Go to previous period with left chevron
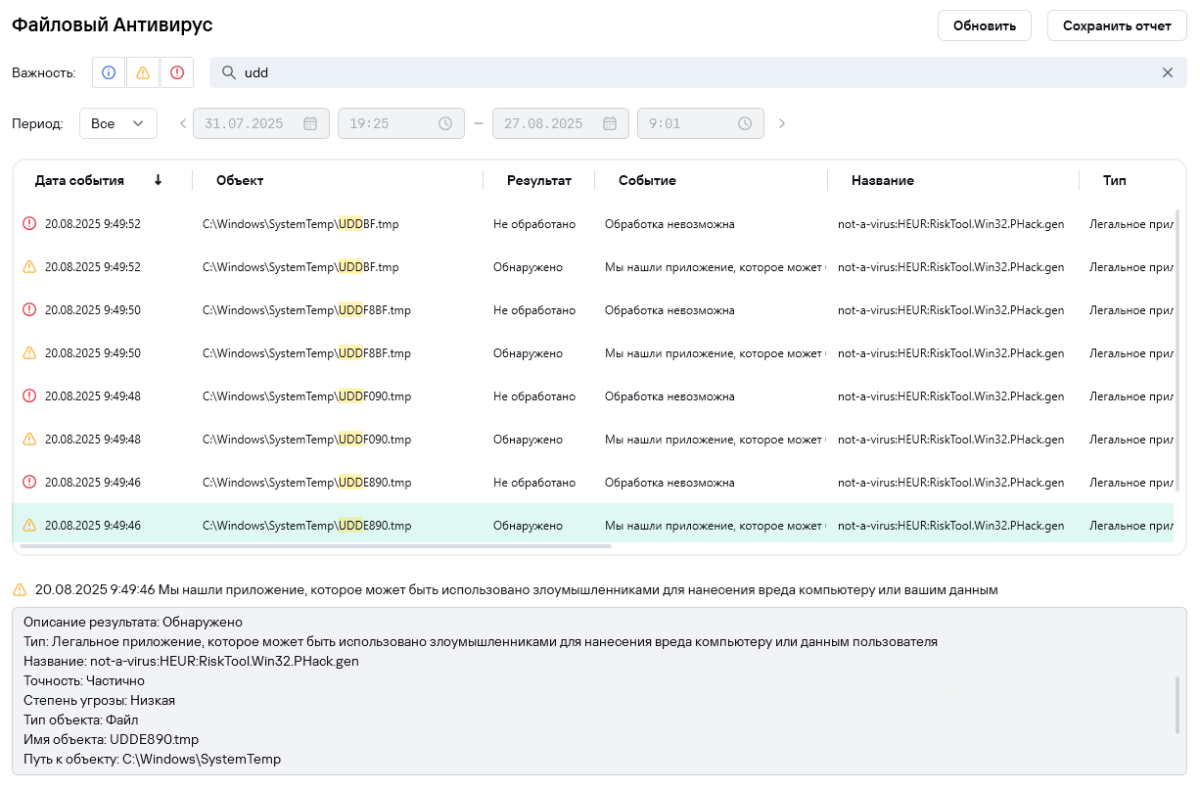The height and width of the screenshot is (790, 1200). pos(183,124)
